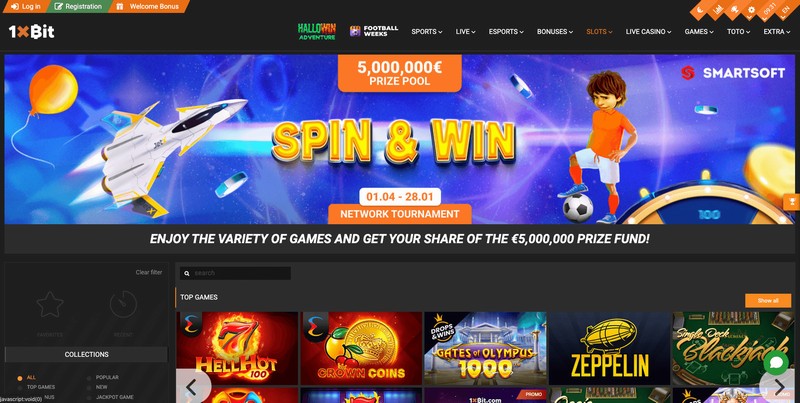800x403 pixels.
Task: Open the EN language dropdown
Action: (x=785, y=10)
